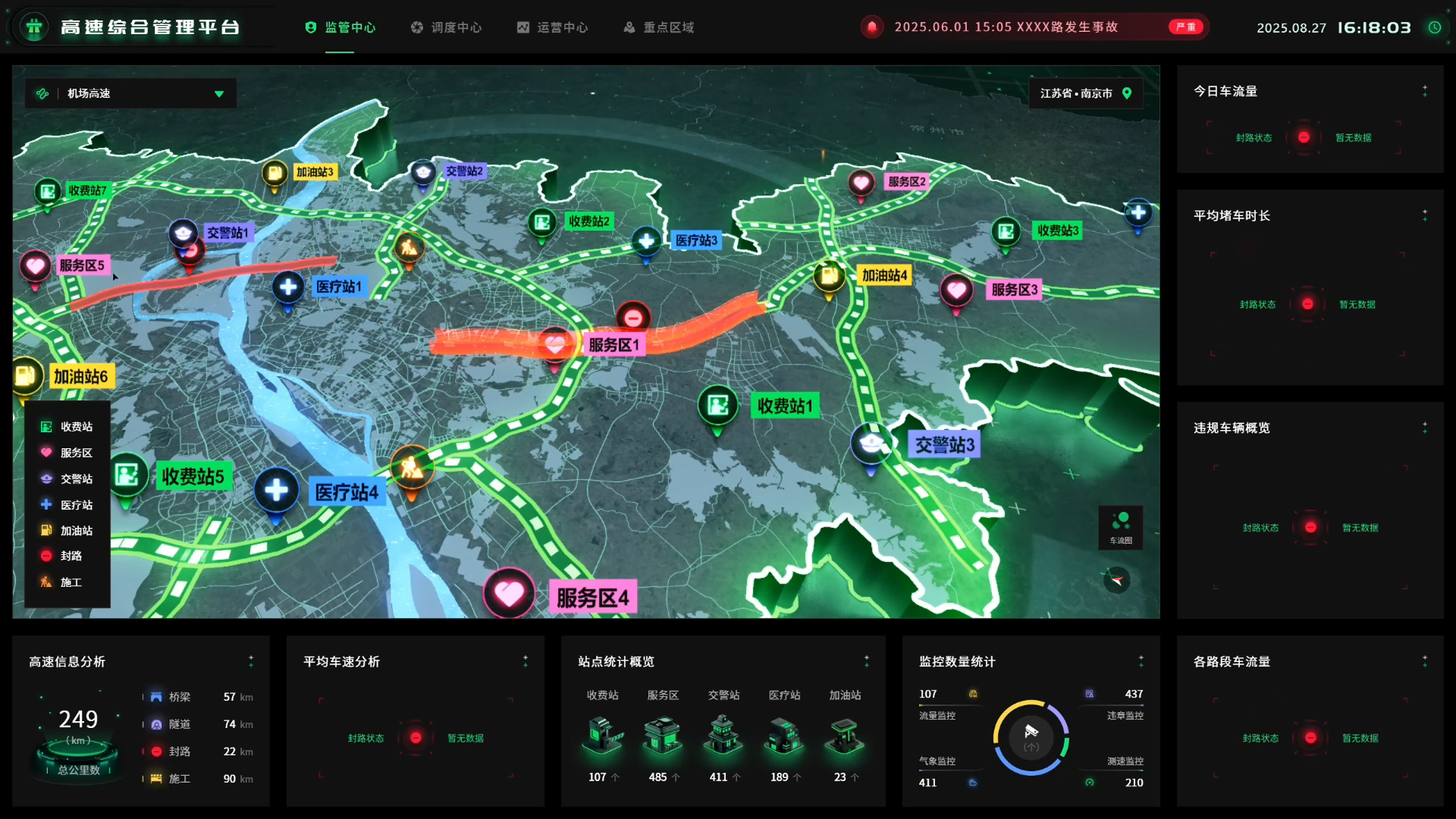This screenshot has height=819, width=1456.
Task: Click the 收费站1 toll marker
Action: (717, 407)
